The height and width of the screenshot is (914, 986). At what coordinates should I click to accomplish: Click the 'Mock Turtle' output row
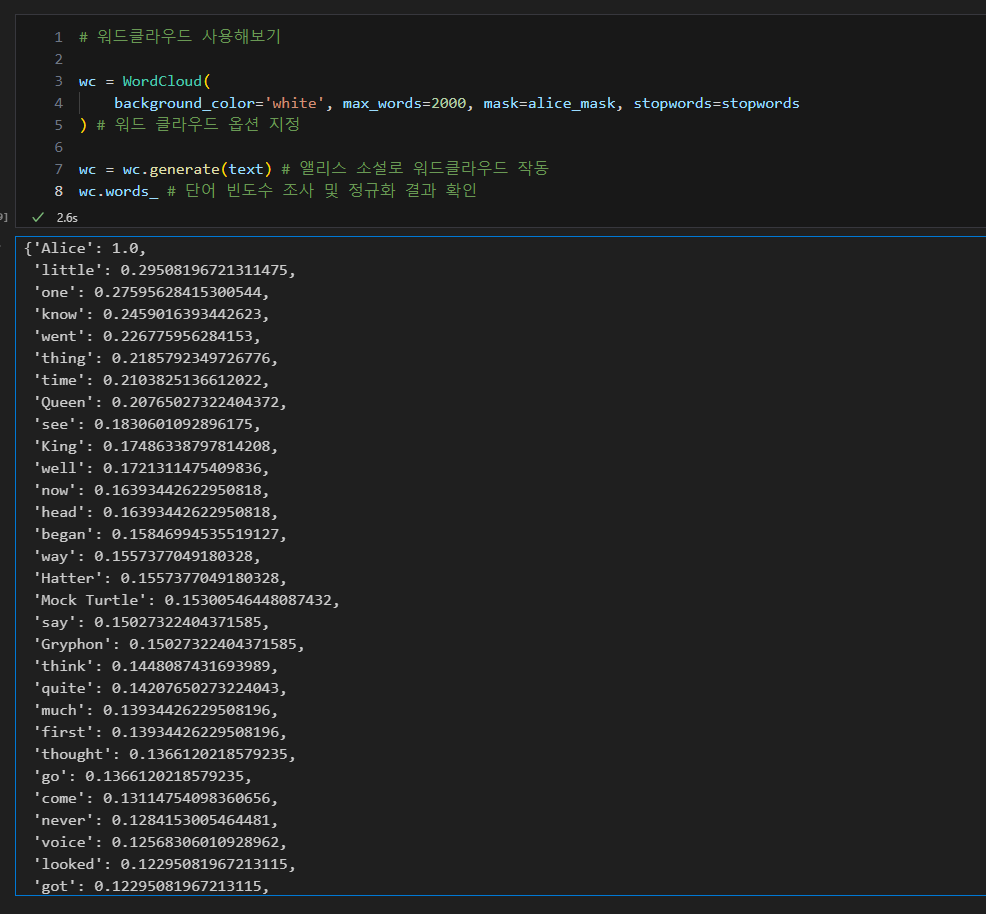[186, 600]
